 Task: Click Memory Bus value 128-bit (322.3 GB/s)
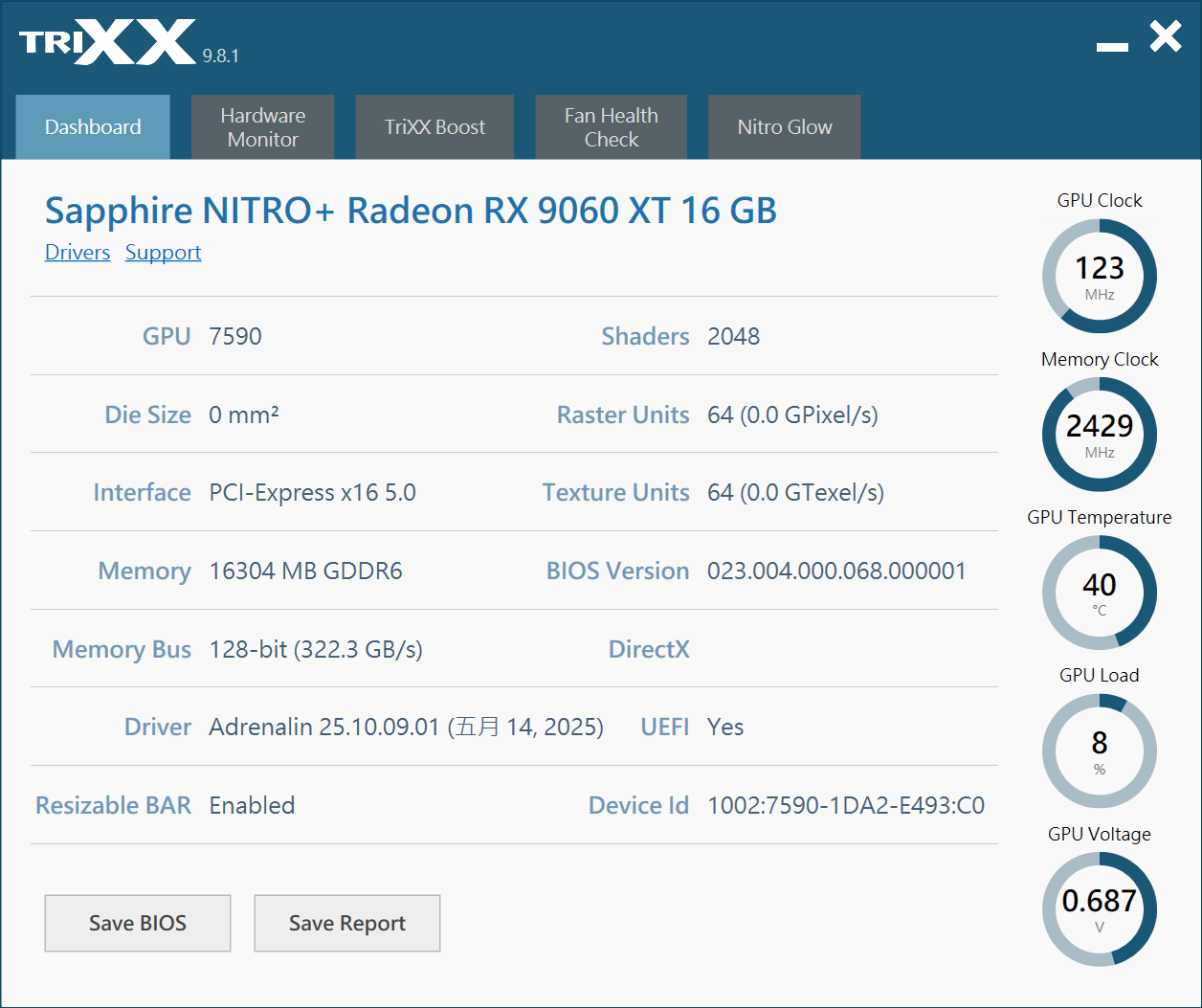pyautogui.click(x=316, y=649)
